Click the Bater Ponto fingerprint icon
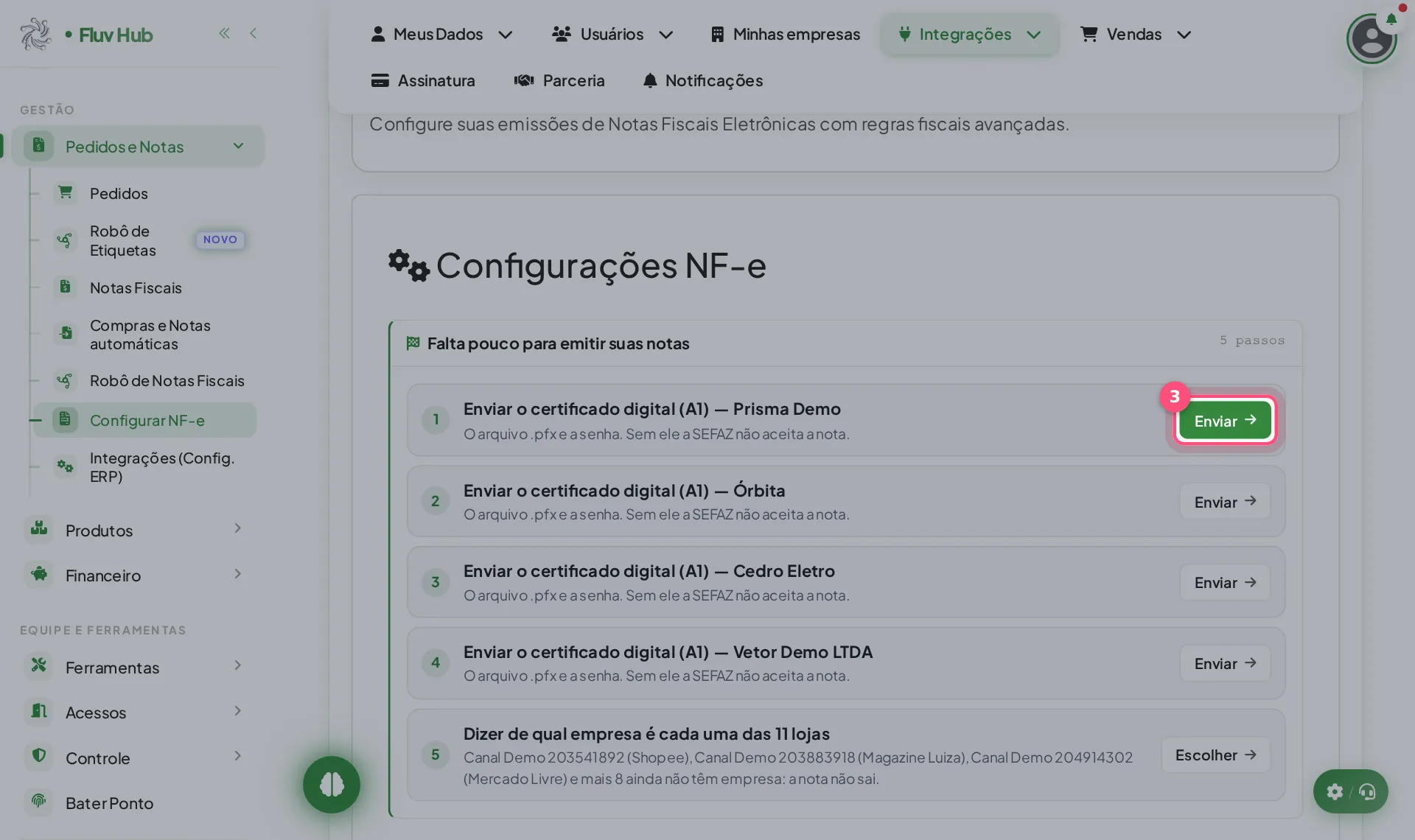Screen dimensions: 1415x840 [39, 802]
